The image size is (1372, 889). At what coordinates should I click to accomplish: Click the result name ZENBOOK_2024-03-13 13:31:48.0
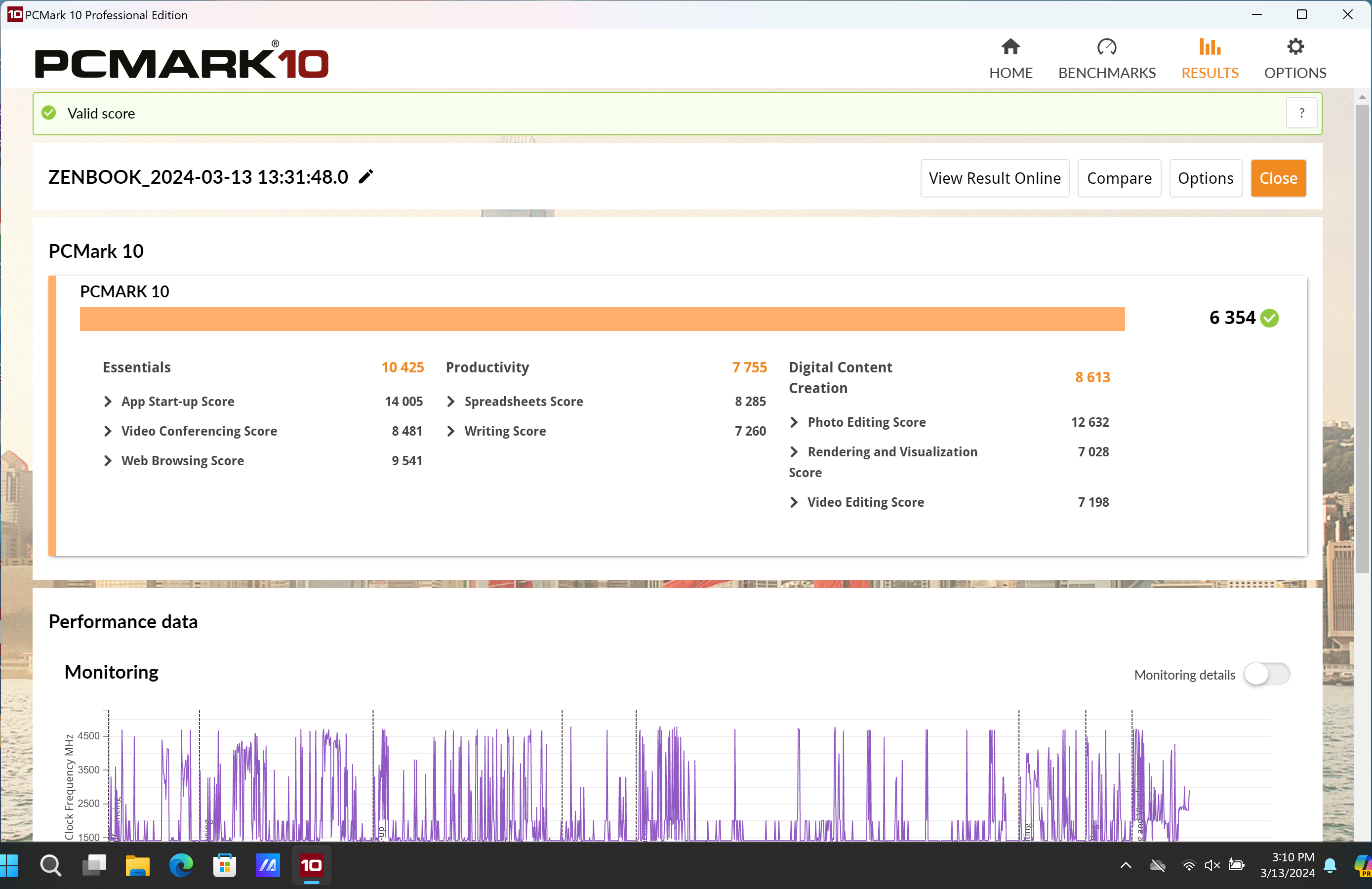tap(199, 177)
